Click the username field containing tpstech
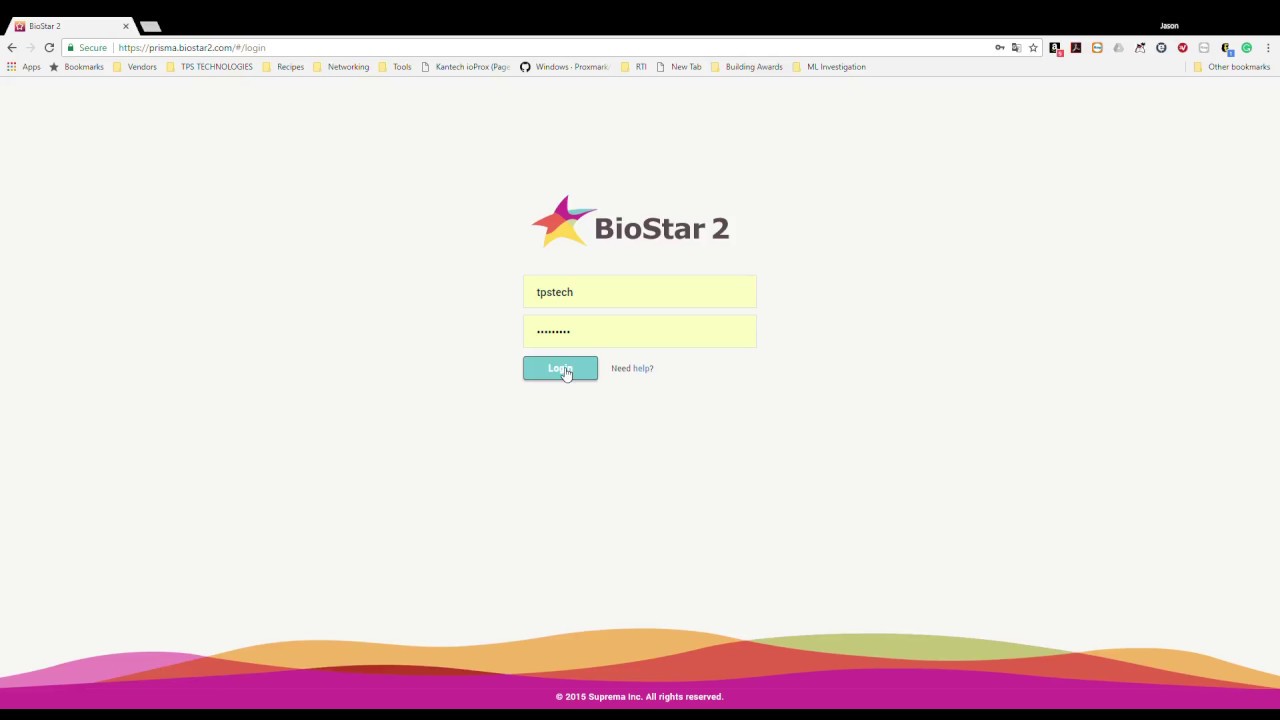 tap(640, 292)
